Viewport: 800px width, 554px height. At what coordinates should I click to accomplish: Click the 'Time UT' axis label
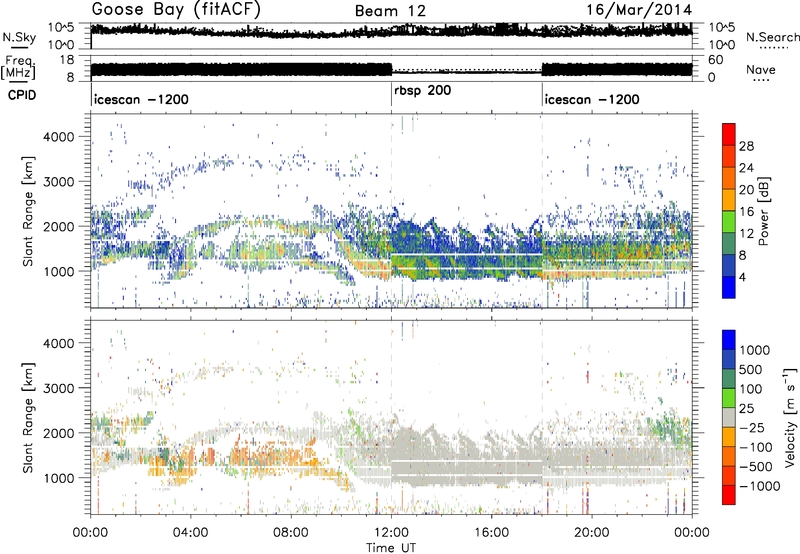coord(391,547)
